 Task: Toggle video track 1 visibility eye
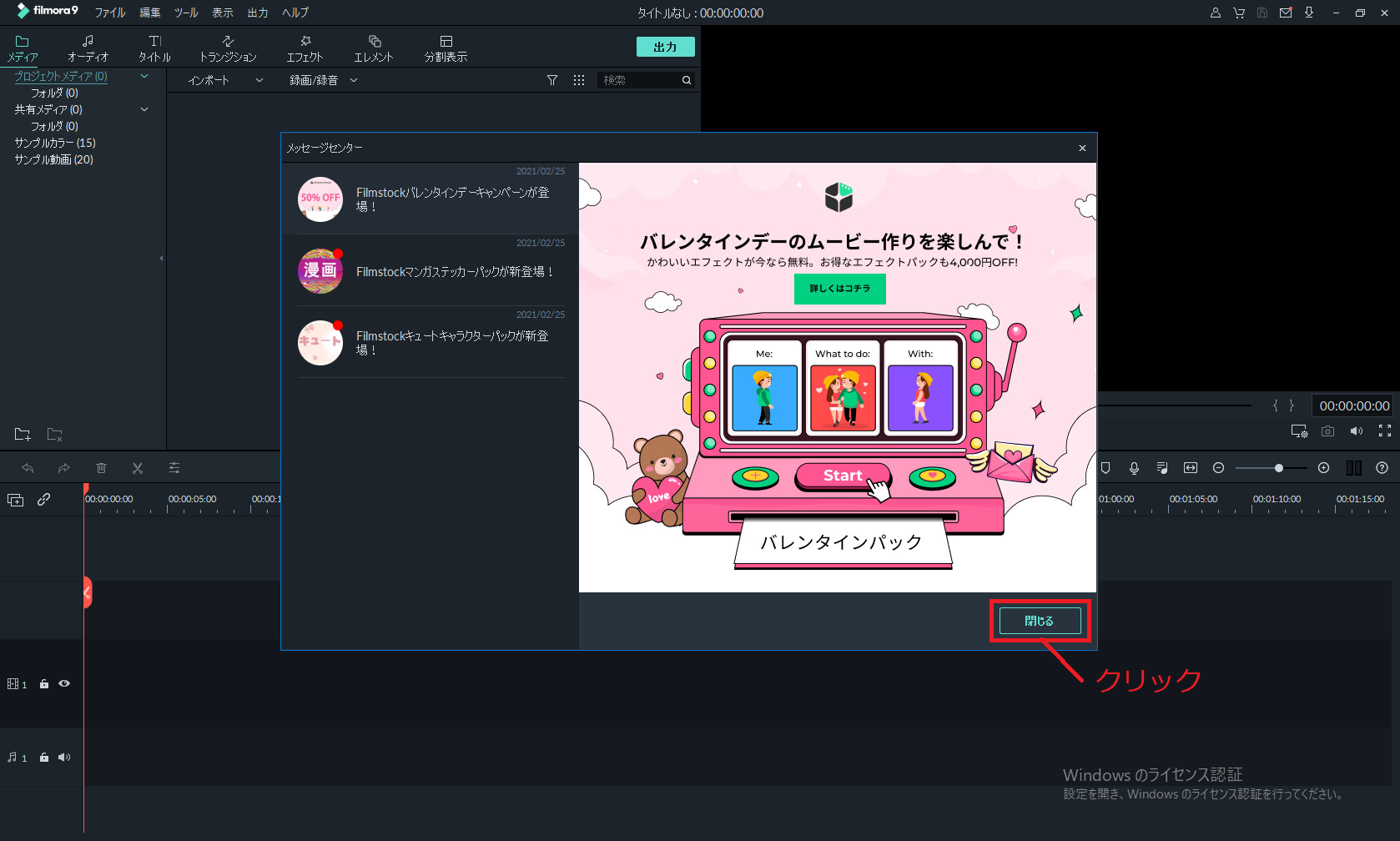(x=64, y=683)
